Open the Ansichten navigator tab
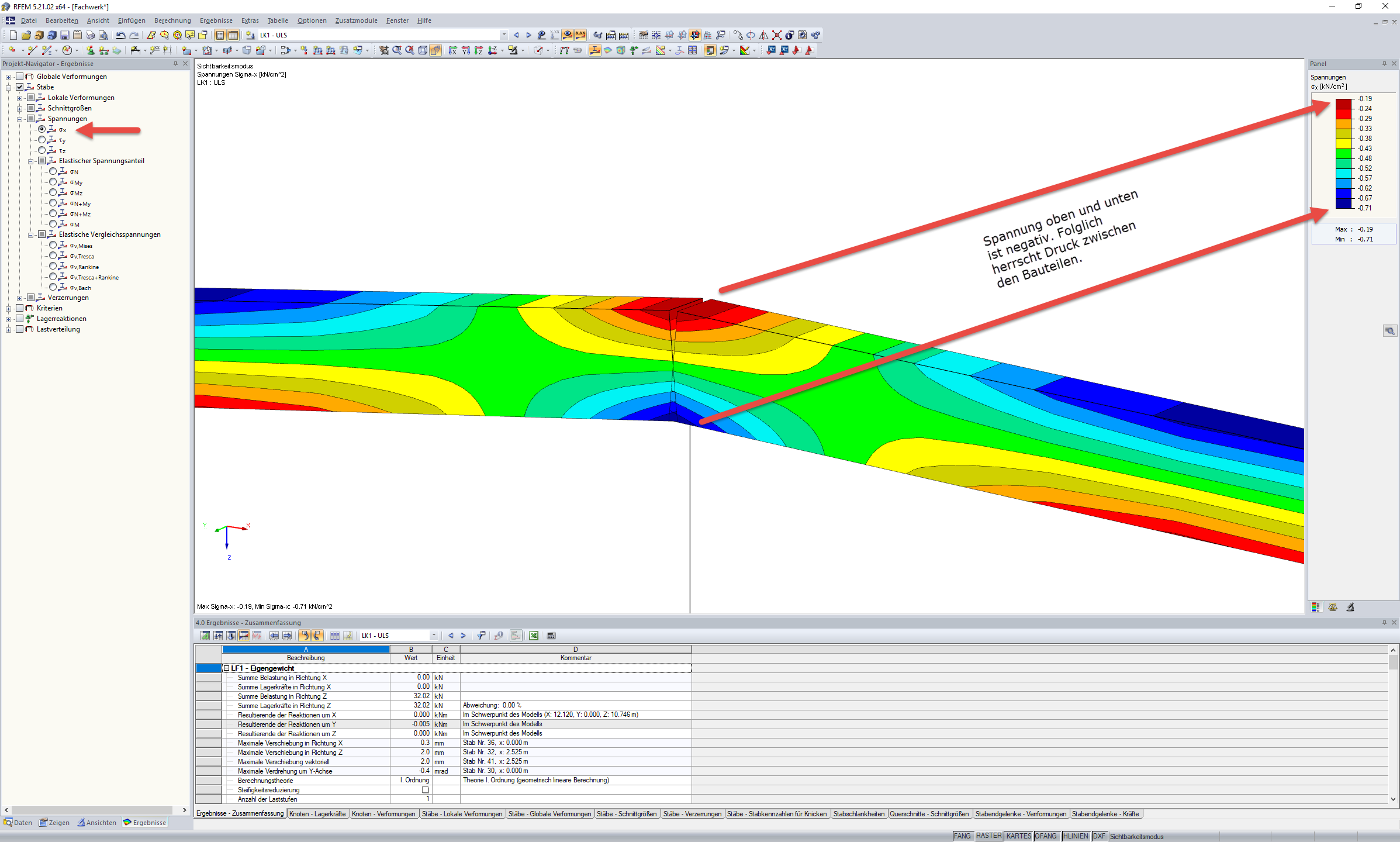This screenshot has height=842, width=1400. [96, 823]
